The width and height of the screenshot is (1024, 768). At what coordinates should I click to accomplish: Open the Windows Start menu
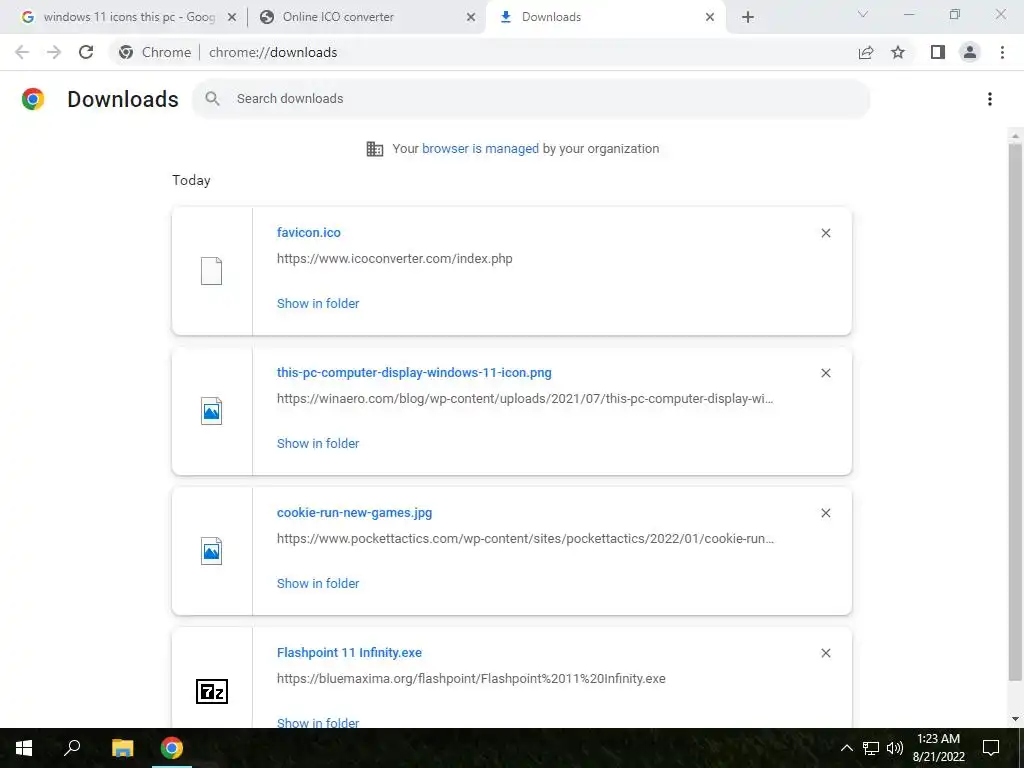[x=24, y=748]
